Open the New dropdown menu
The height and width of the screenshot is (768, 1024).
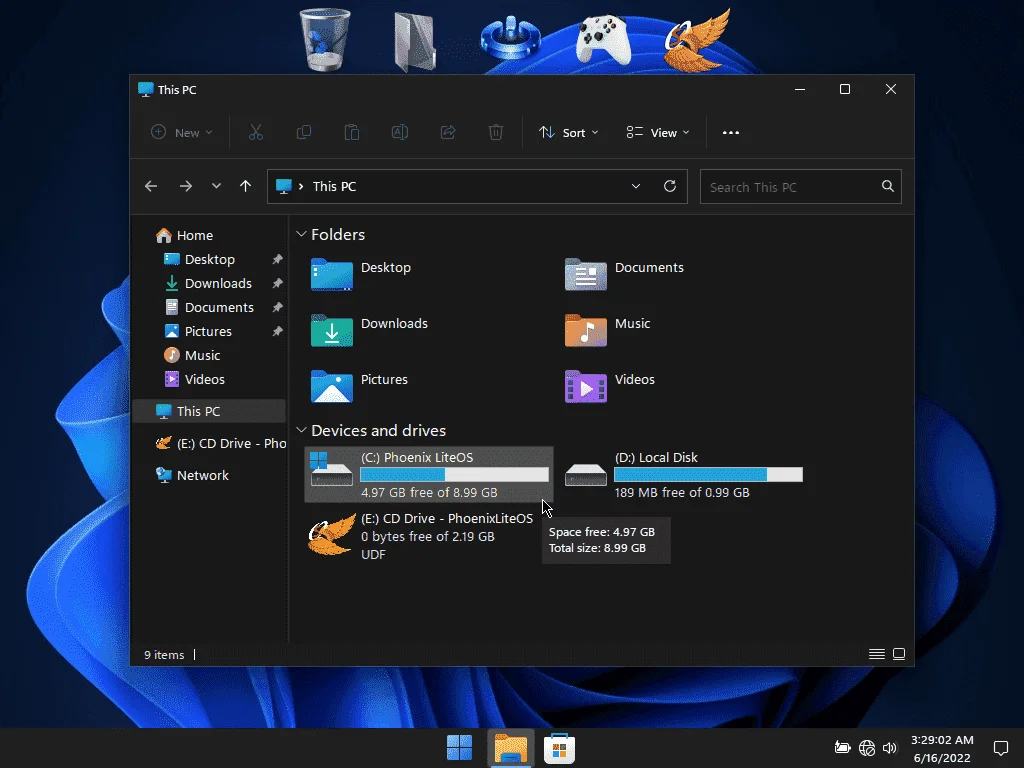pos(182,133)
